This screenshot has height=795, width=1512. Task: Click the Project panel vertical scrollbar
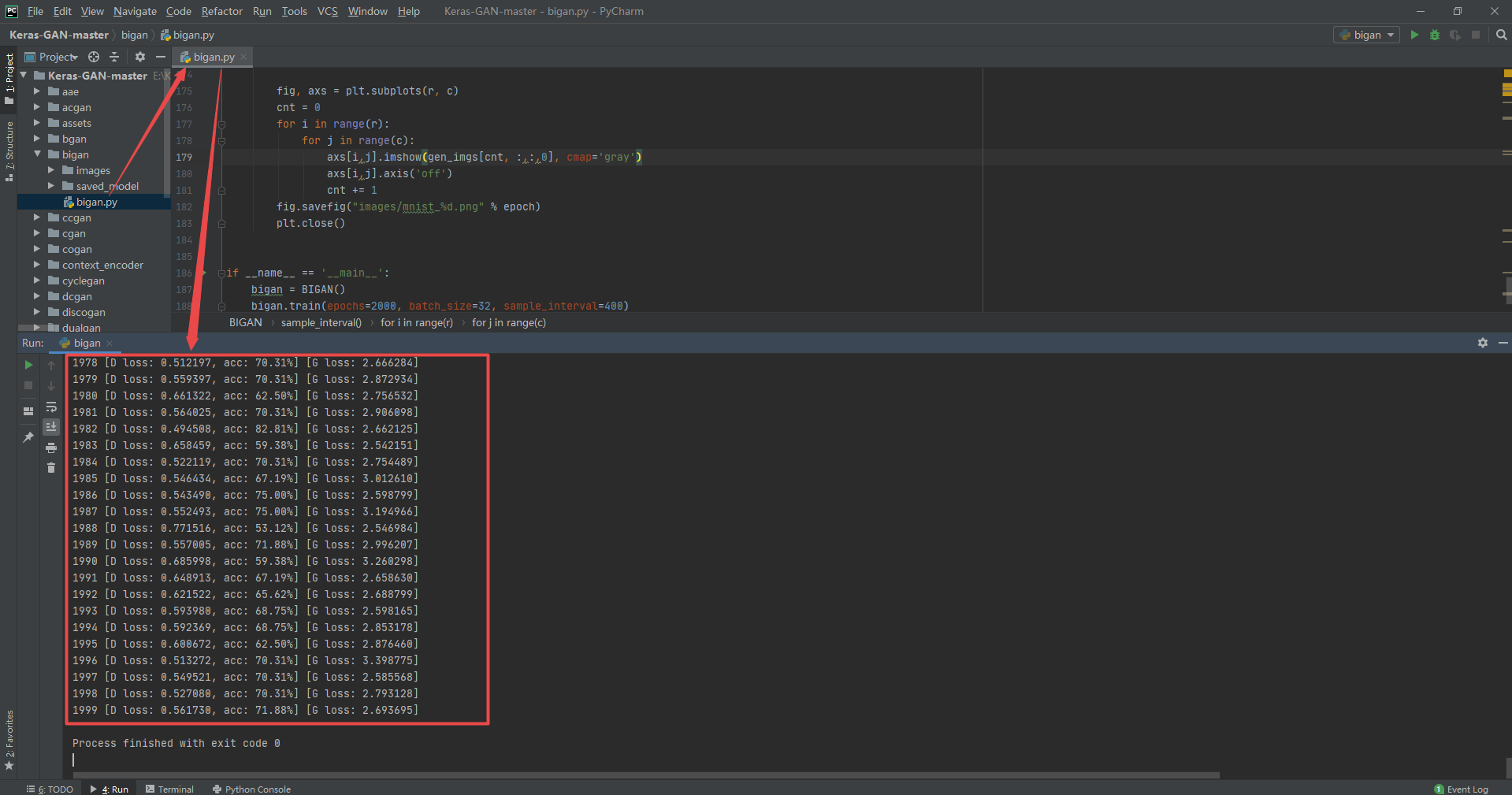tap(166, 132)
